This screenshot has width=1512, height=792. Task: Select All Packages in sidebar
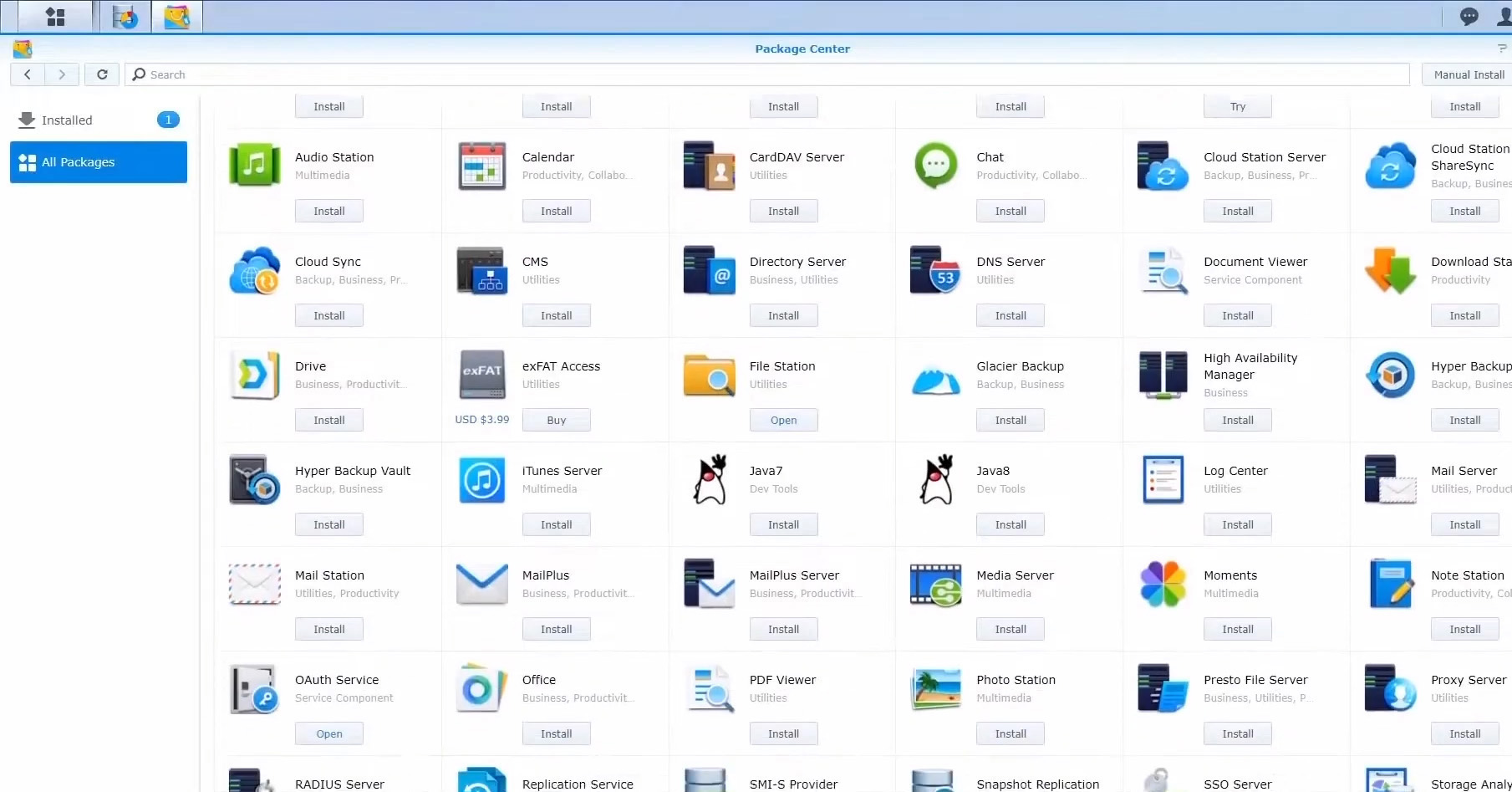pyautogui.click(x=99, y=162)
